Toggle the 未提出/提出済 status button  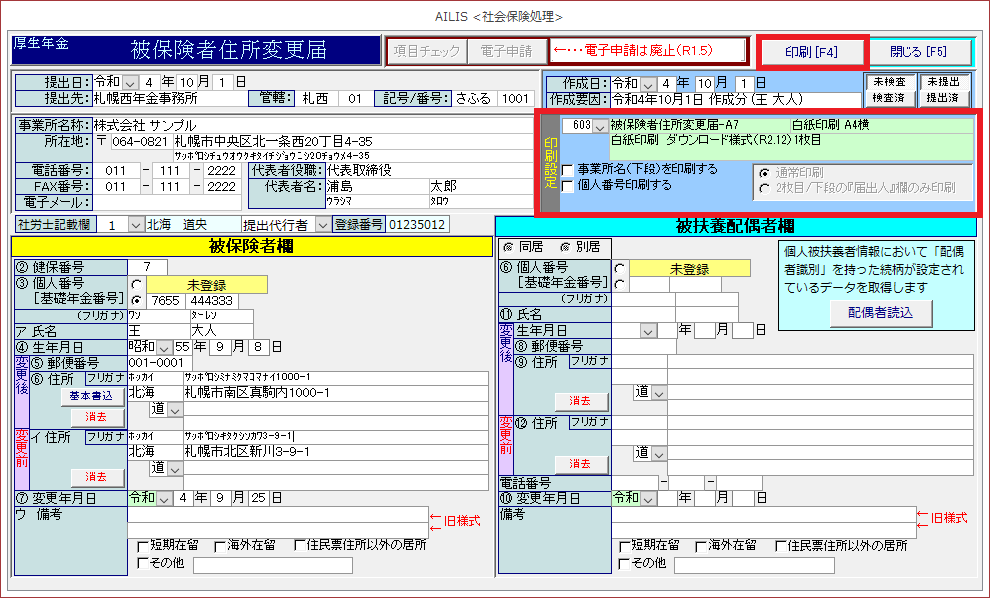[942, 89]
